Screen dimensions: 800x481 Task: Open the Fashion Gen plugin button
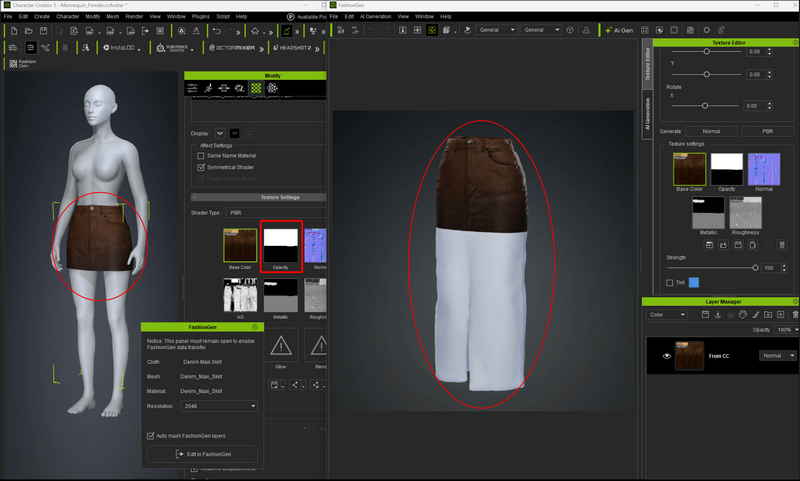coord(22,63)
